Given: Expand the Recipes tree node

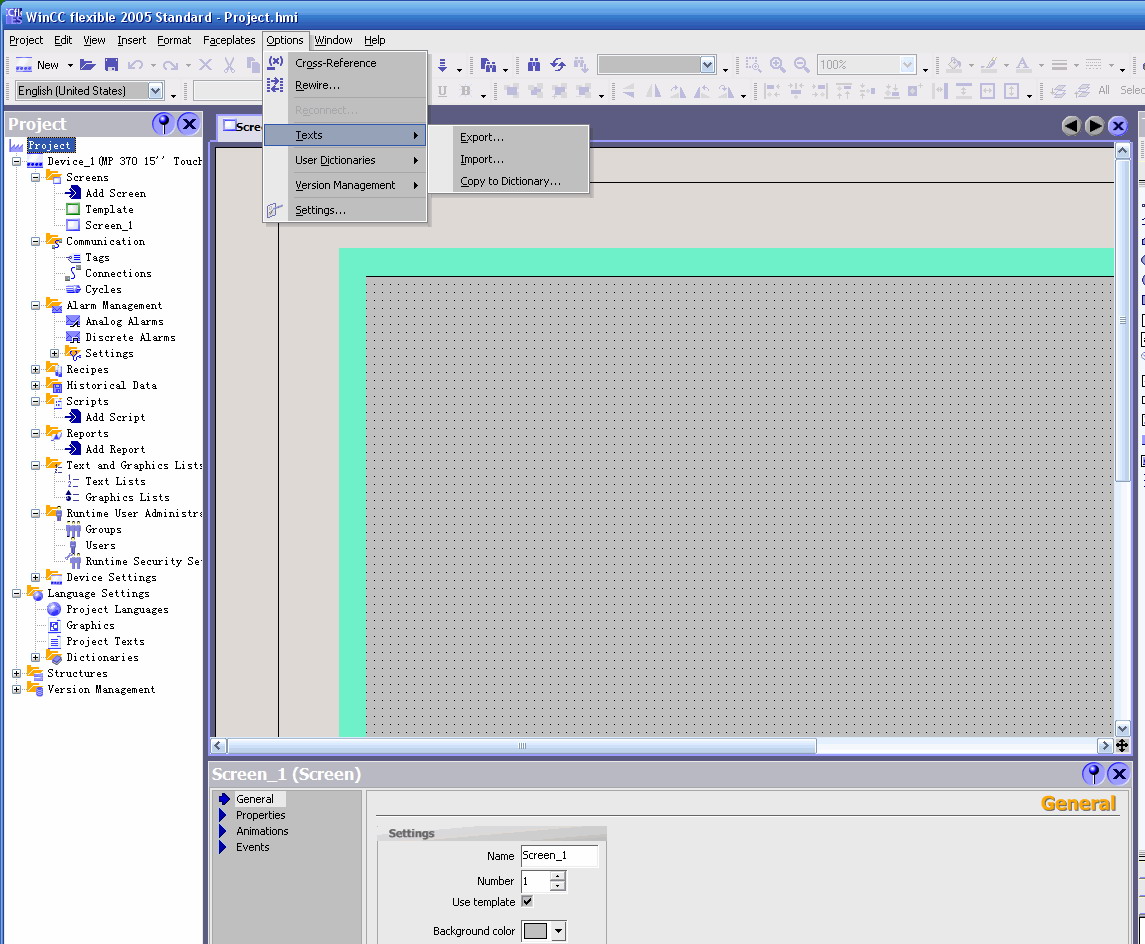Looking at the screenshot, I should (x=35, y=369).
